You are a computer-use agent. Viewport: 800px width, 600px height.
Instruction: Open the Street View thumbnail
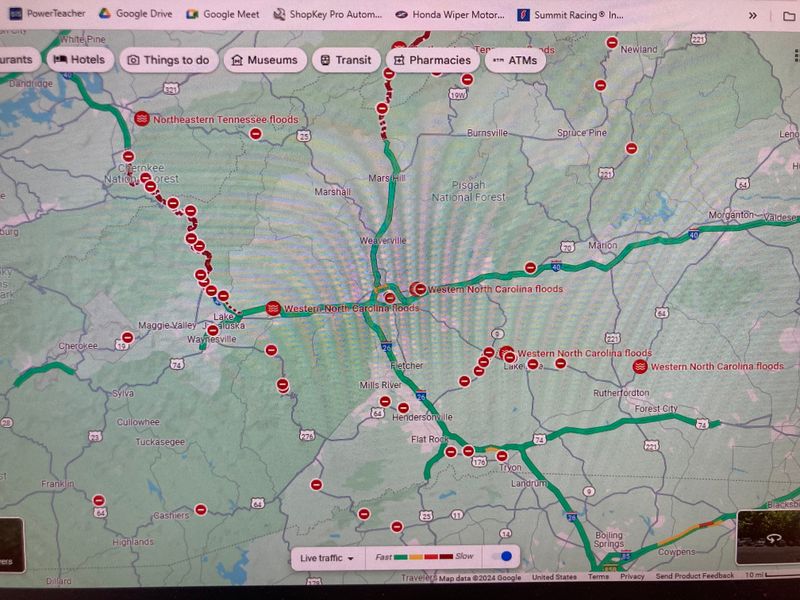tap(768, 538)
